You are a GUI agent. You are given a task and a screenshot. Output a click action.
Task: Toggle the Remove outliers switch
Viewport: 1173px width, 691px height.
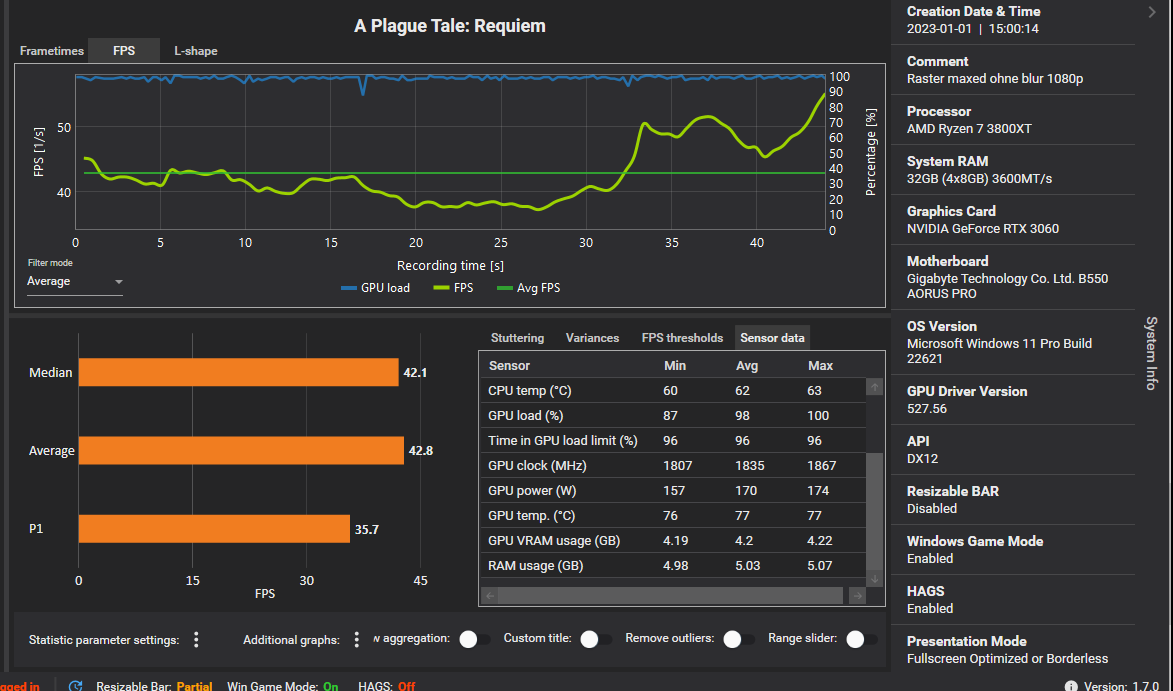click(x=739, y=639)
